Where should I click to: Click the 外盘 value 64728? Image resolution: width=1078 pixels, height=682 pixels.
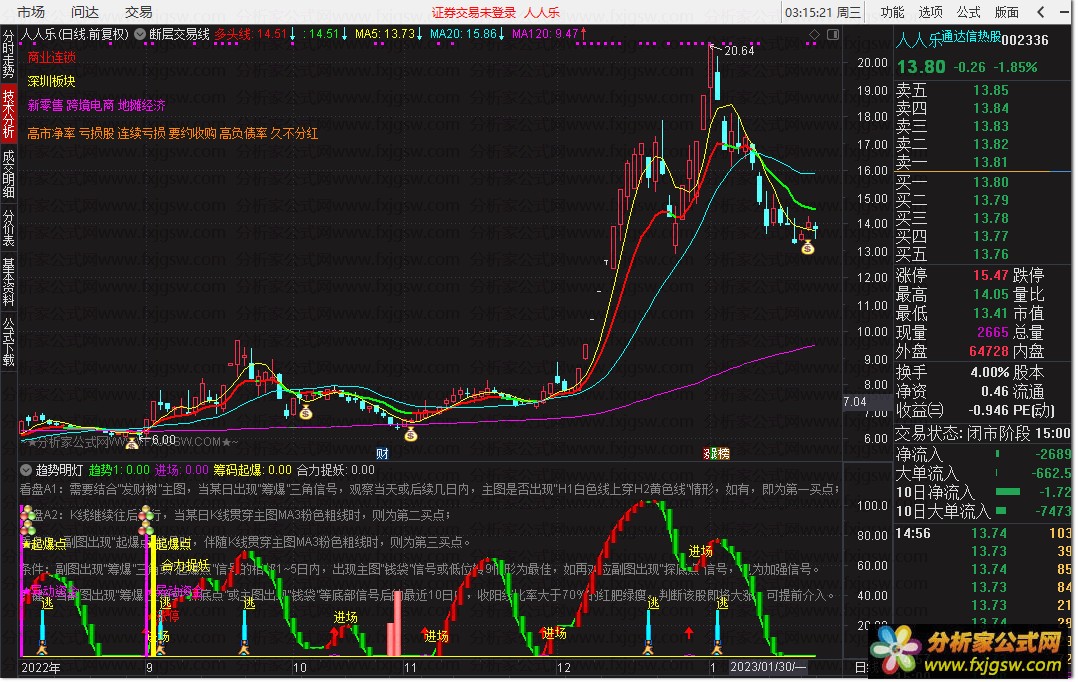(989, 351)
